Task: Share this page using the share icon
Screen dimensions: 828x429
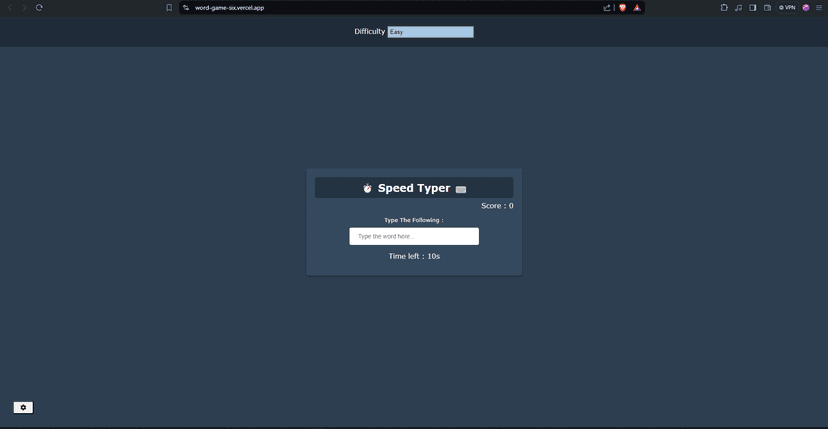Action: [x=607, y=7]
